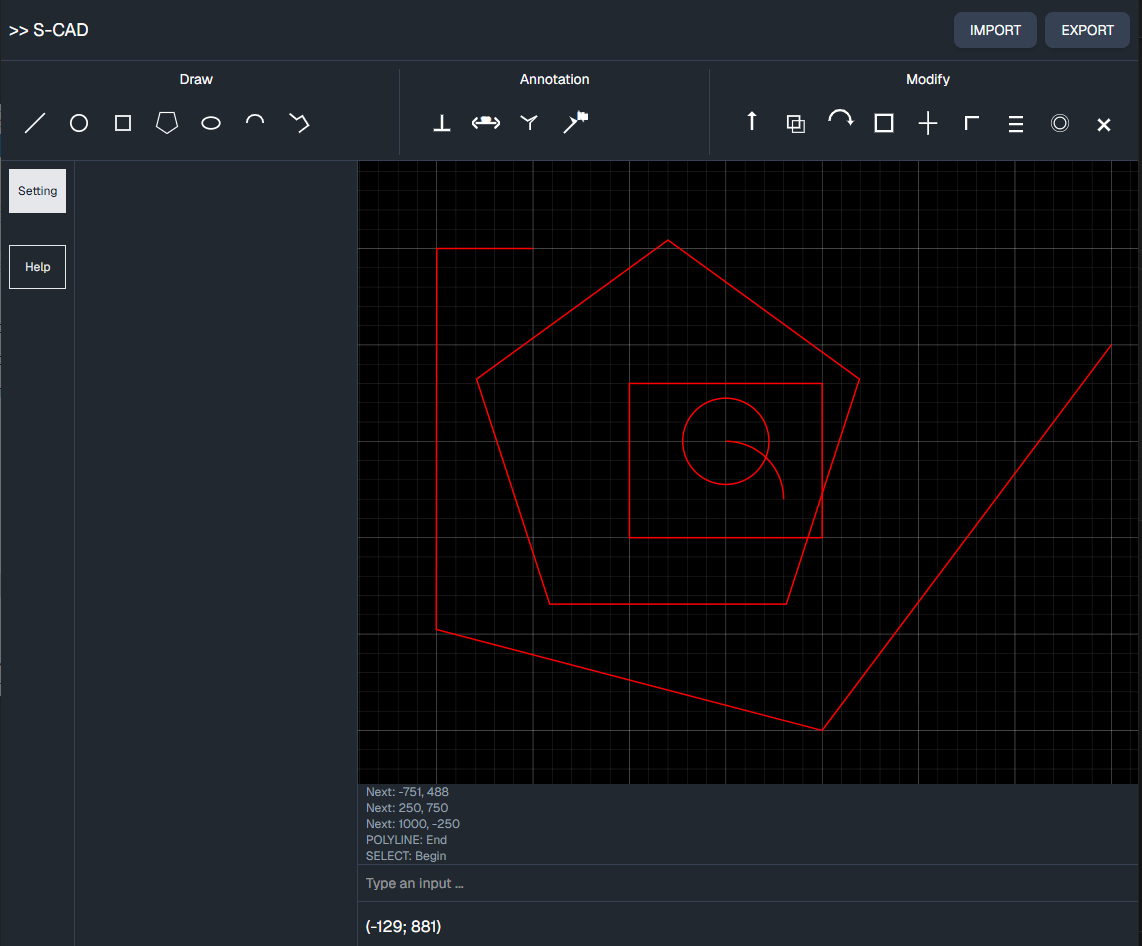Open the Setting panel
The height and width of the screenshot is (946, 1142).
tap(37, 191)
